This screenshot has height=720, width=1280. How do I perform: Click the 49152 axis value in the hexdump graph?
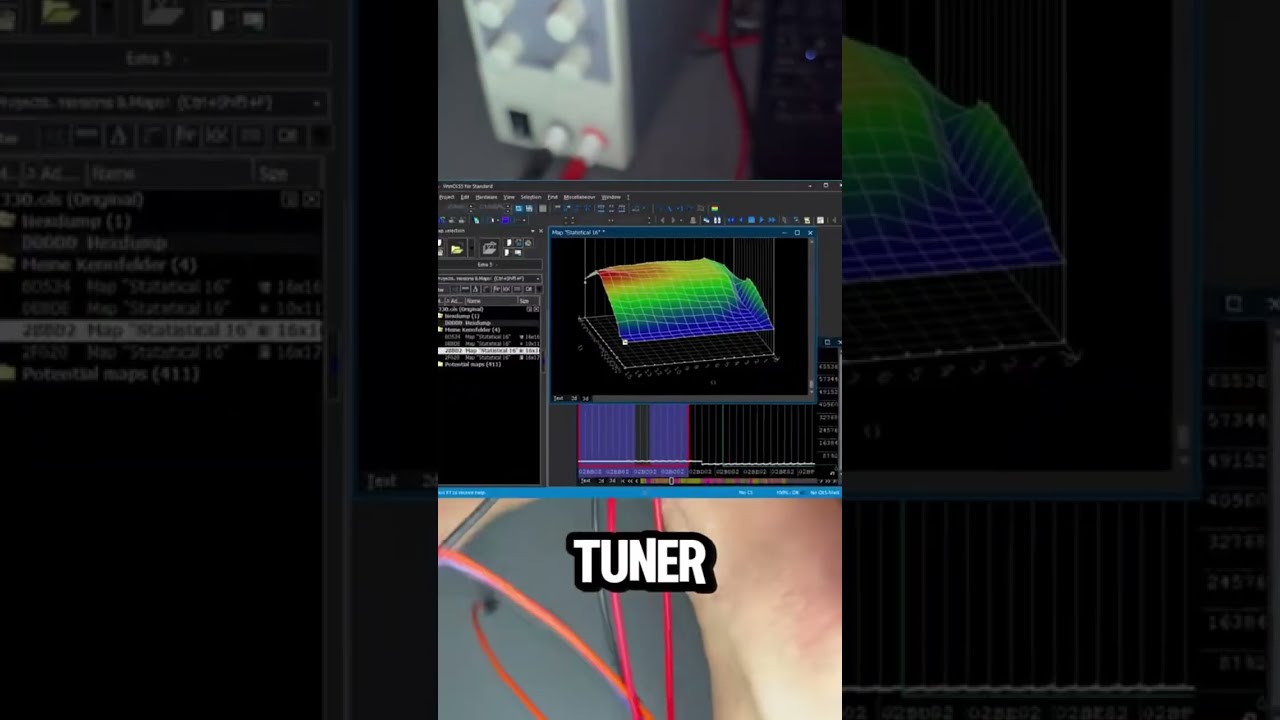pos(828,392)
